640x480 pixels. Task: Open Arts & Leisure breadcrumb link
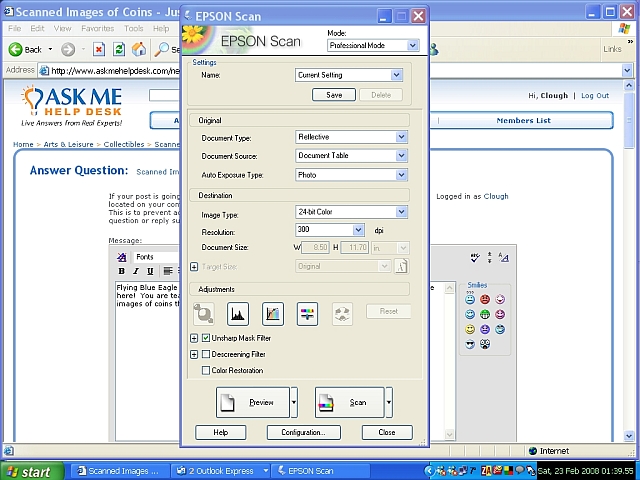(x=69, y=144)
